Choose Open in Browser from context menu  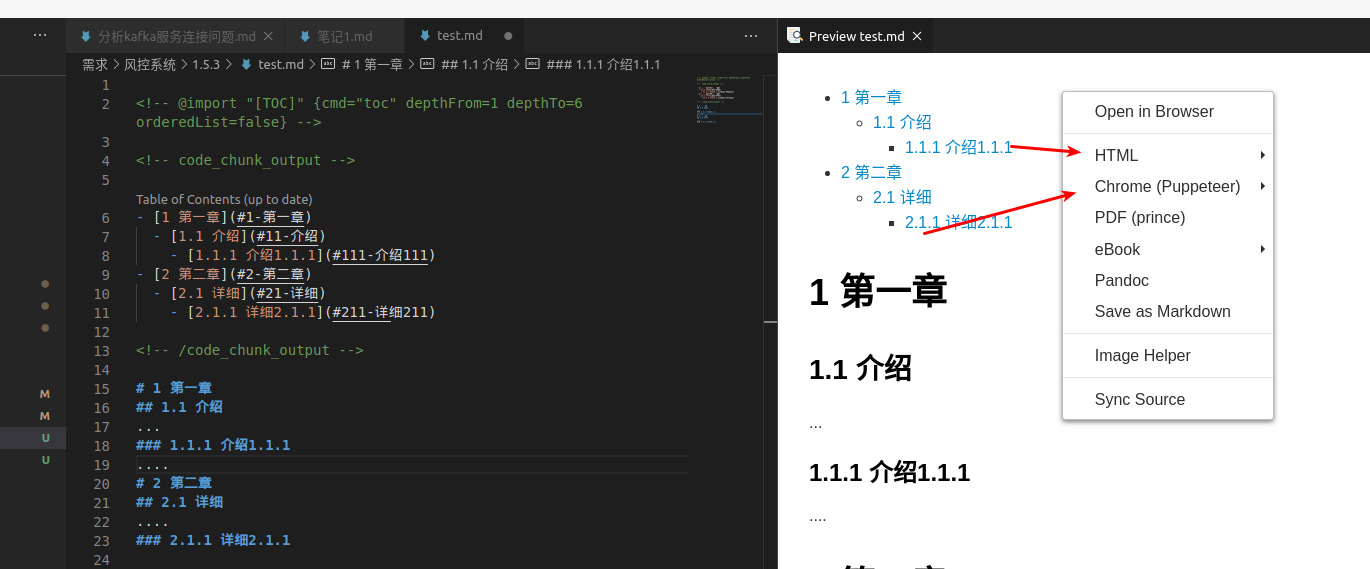click(1168, 112)
